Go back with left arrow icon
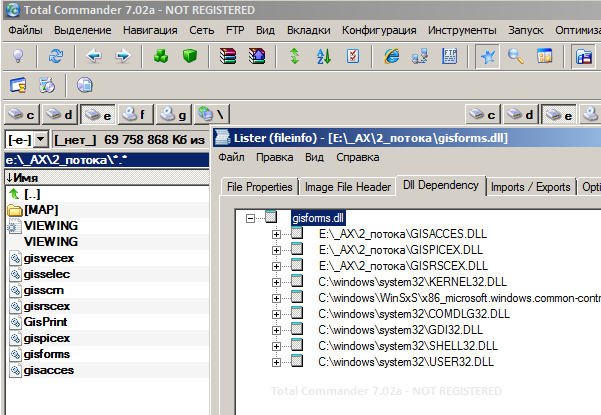The width and height of the screenshot is (601, 415). pos(94,56)
